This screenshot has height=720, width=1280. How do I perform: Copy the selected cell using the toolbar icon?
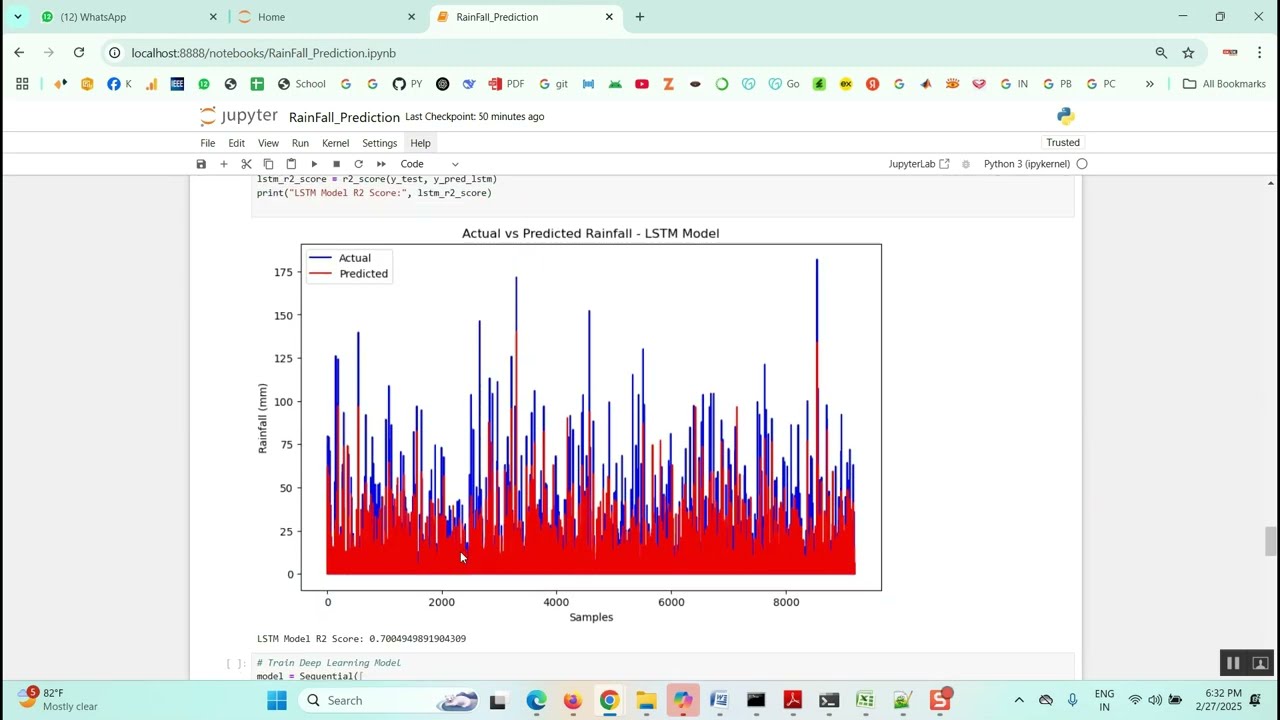tap(268, 164)
